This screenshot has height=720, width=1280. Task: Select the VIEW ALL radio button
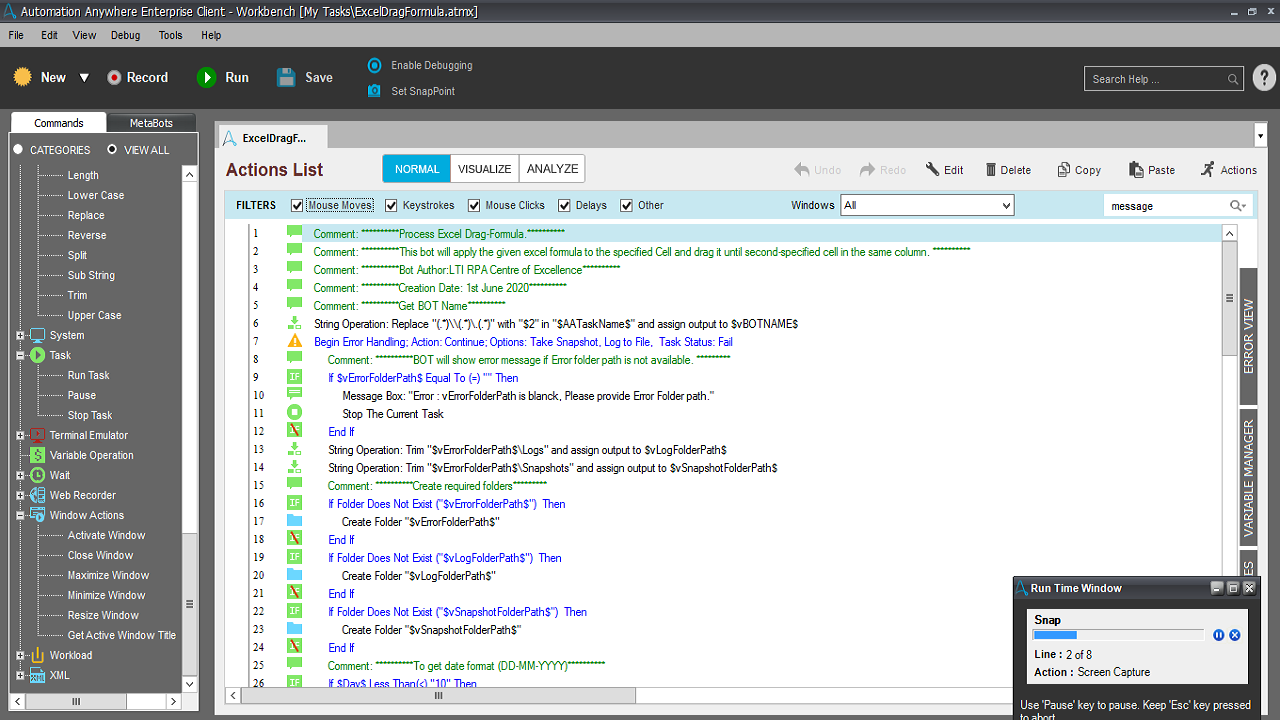(x=112, y=150)
